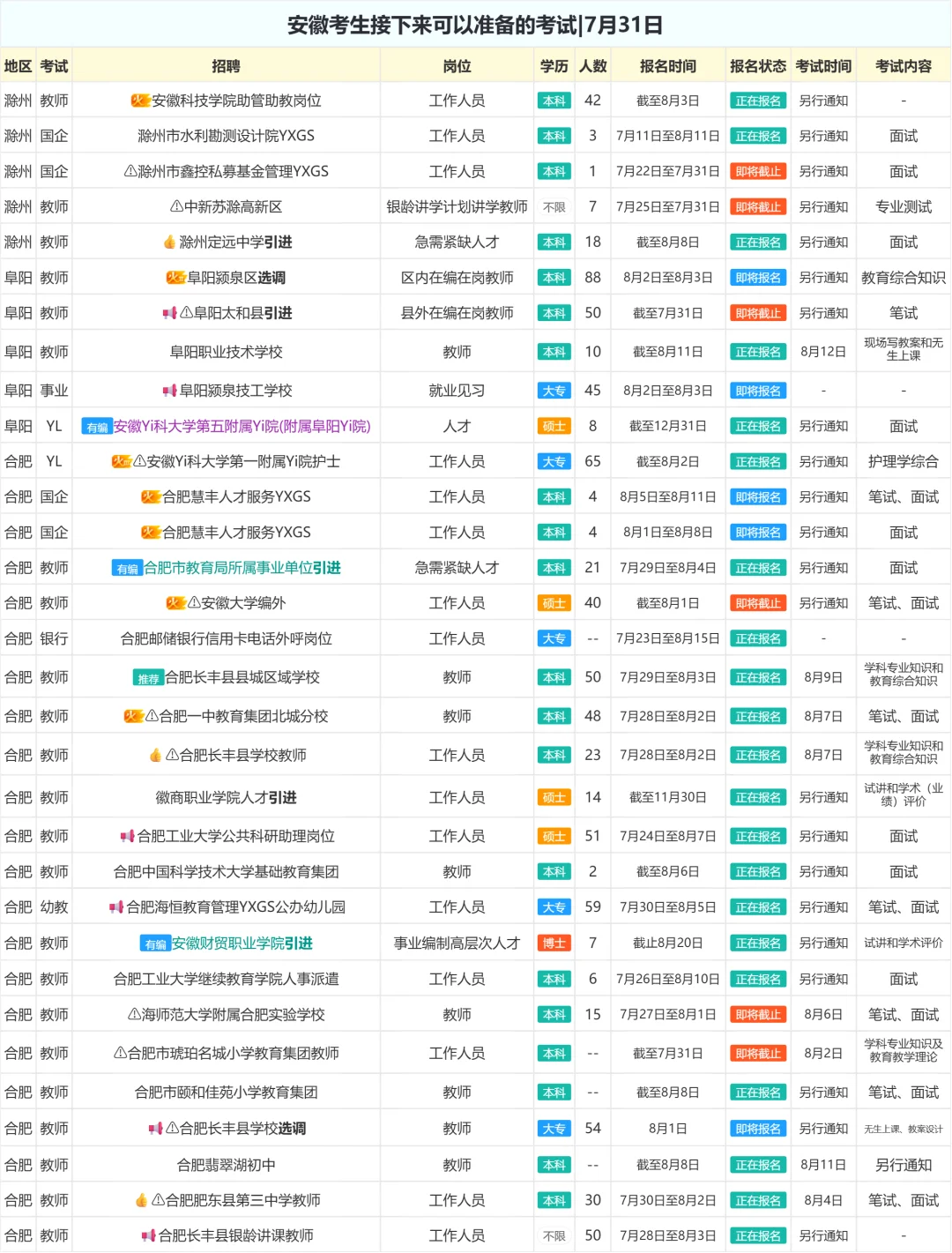
Task: Click 即将报名 badge in 合肥长丰县学校选调 row
Action: click(x=758, y=1129)
